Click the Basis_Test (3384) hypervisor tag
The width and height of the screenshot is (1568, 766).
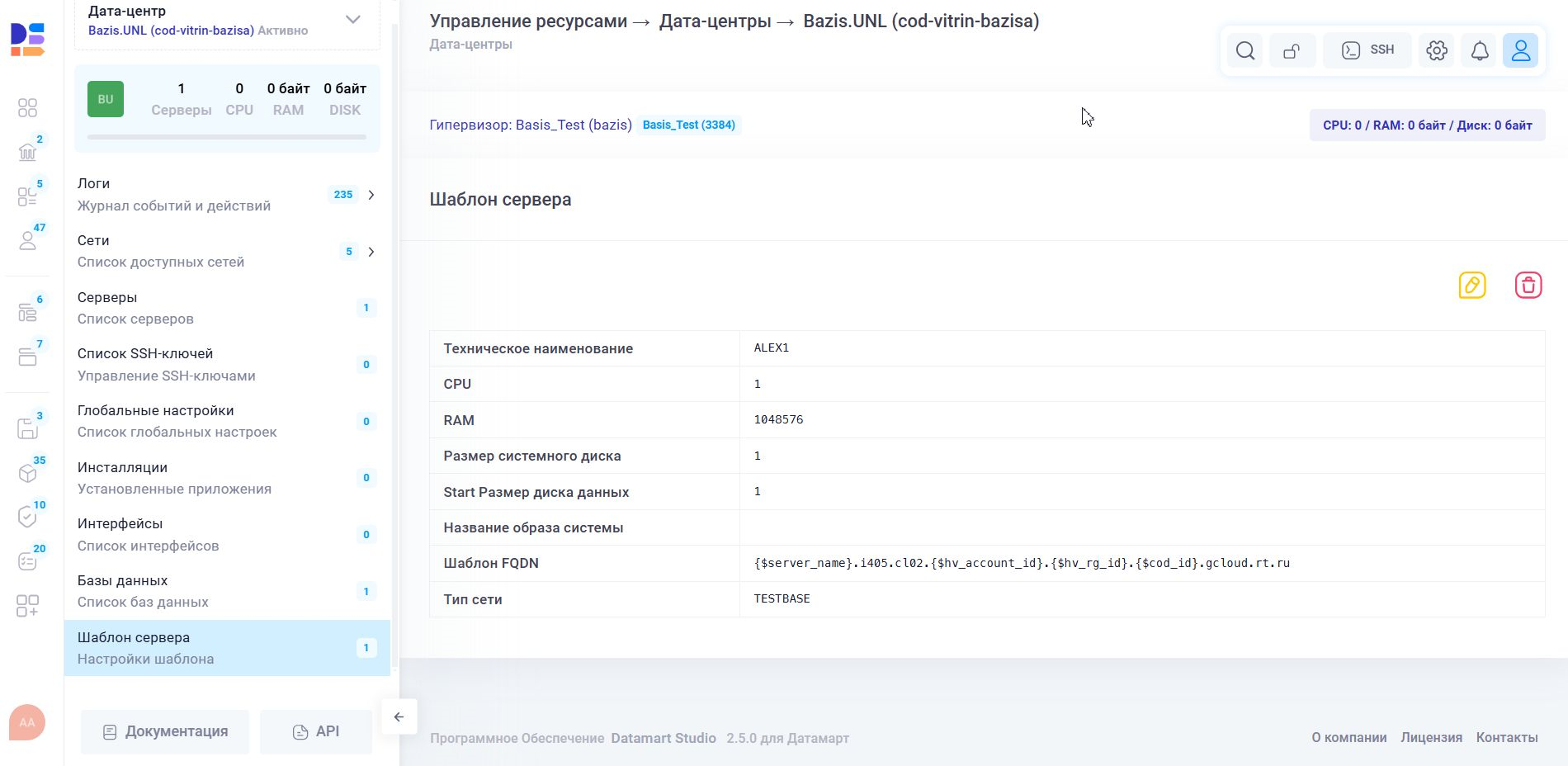[x=688, y=125]
